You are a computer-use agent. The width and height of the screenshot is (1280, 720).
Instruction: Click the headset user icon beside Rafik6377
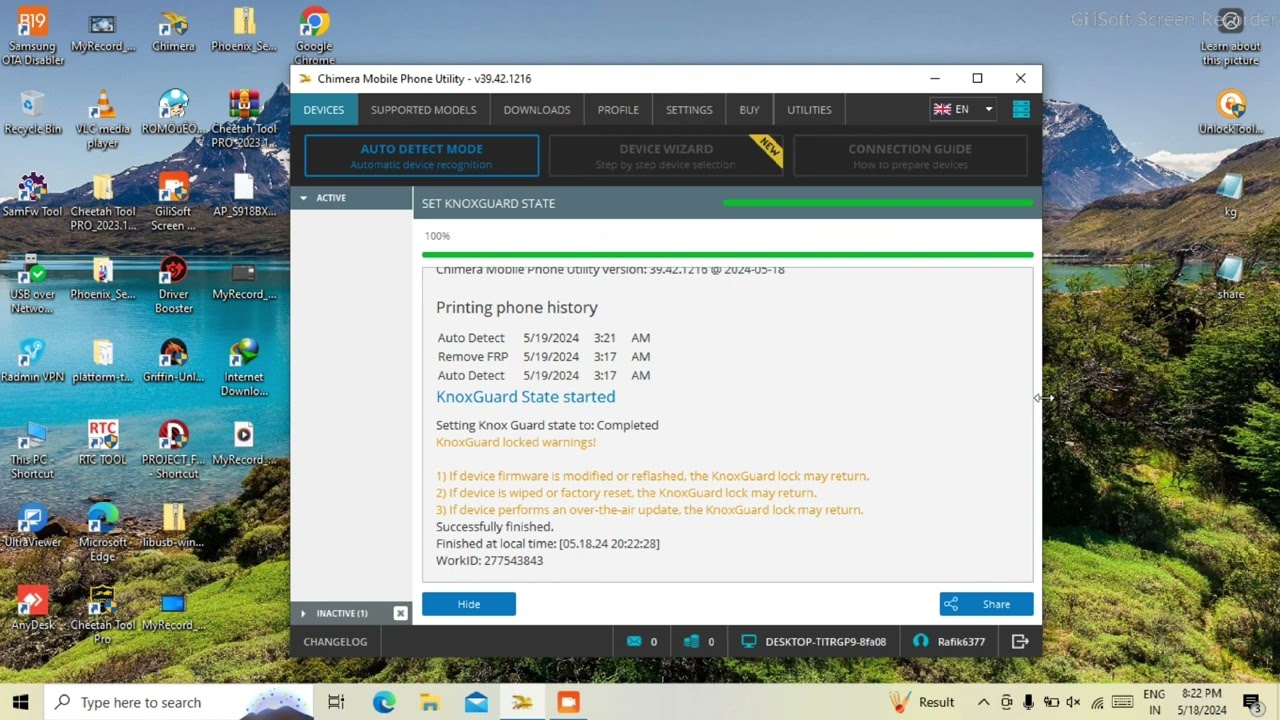pyautogui.click(x=920, y=641)
